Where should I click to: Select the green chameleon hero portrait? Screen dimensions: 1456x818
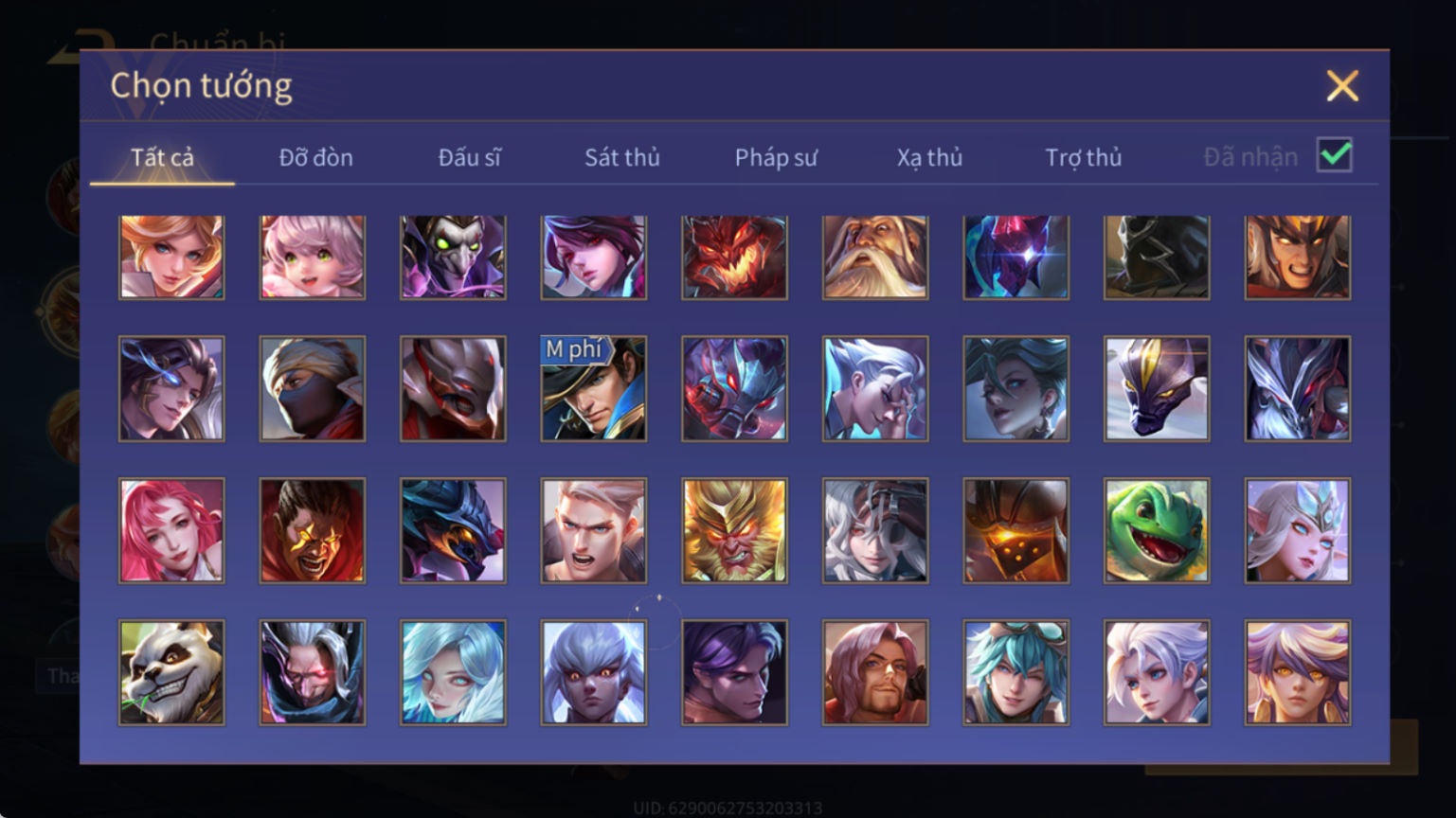(1157, 530)
